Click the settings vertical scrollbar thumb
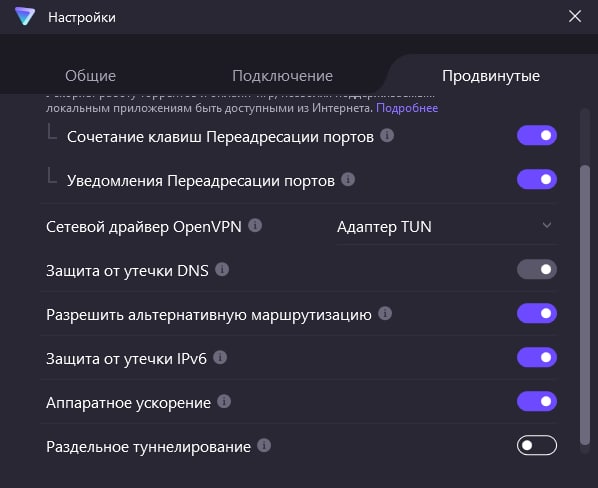598x488 pixels. point(585,305)
